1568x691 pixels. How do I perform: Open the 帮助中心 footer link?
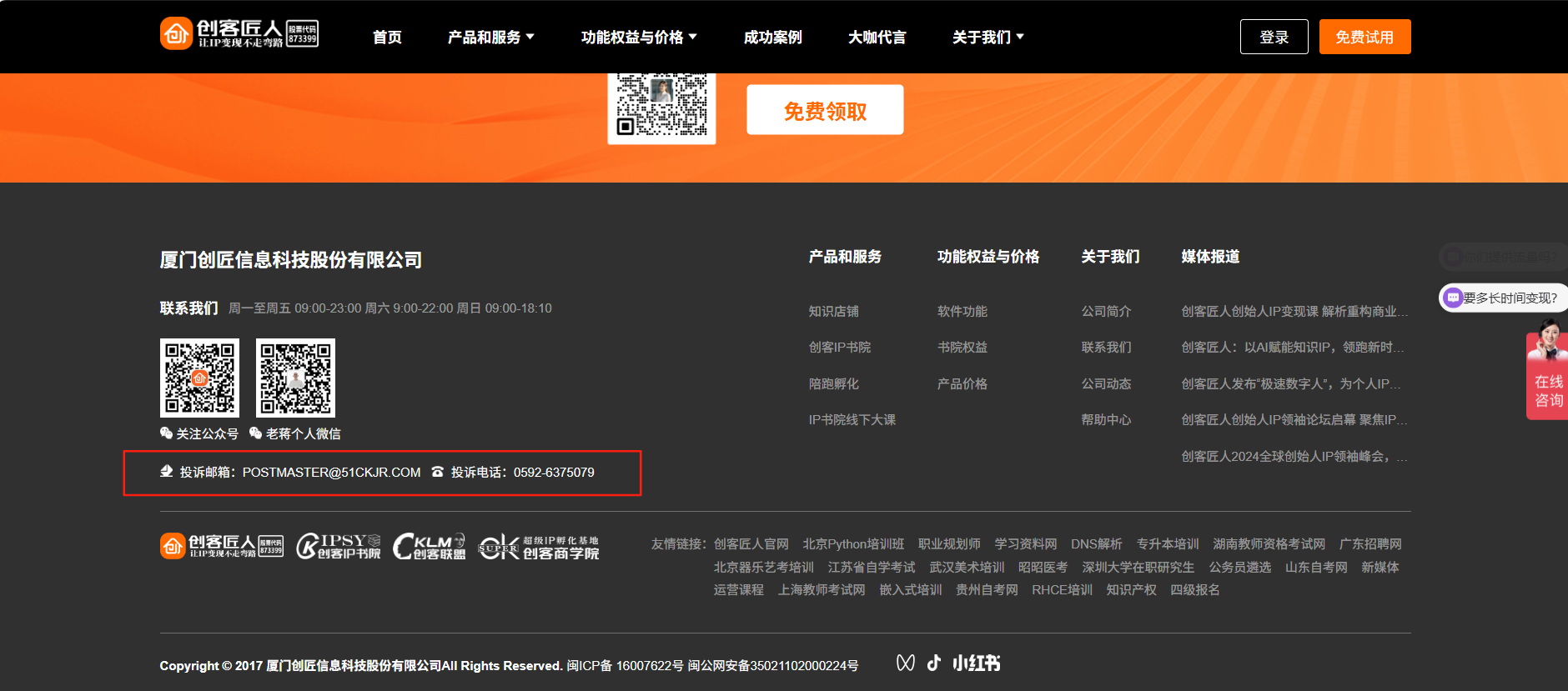tap(1106, 420)
